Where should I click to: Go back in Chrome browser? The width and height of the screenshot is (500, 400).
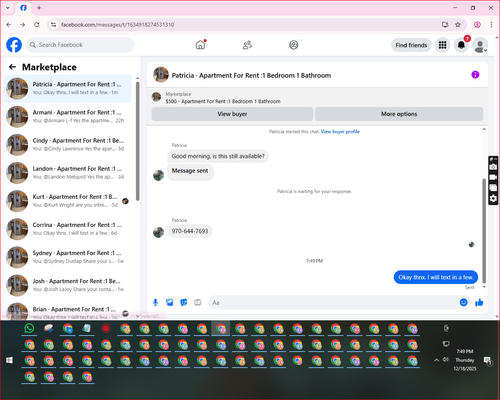coord(9,25)
